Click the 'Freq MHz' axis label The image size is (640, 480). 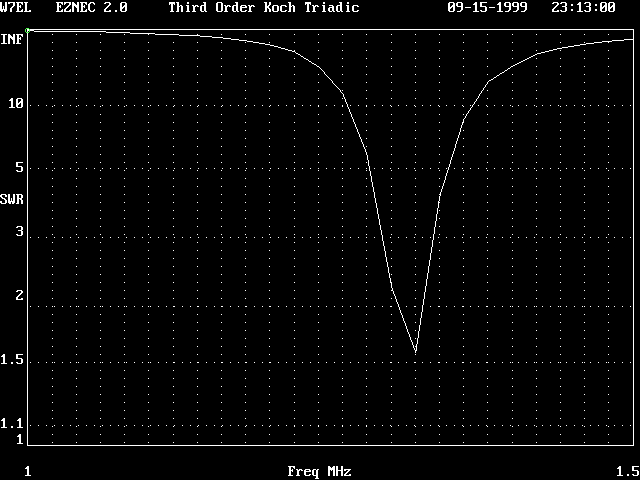click(x=320, y=471)
